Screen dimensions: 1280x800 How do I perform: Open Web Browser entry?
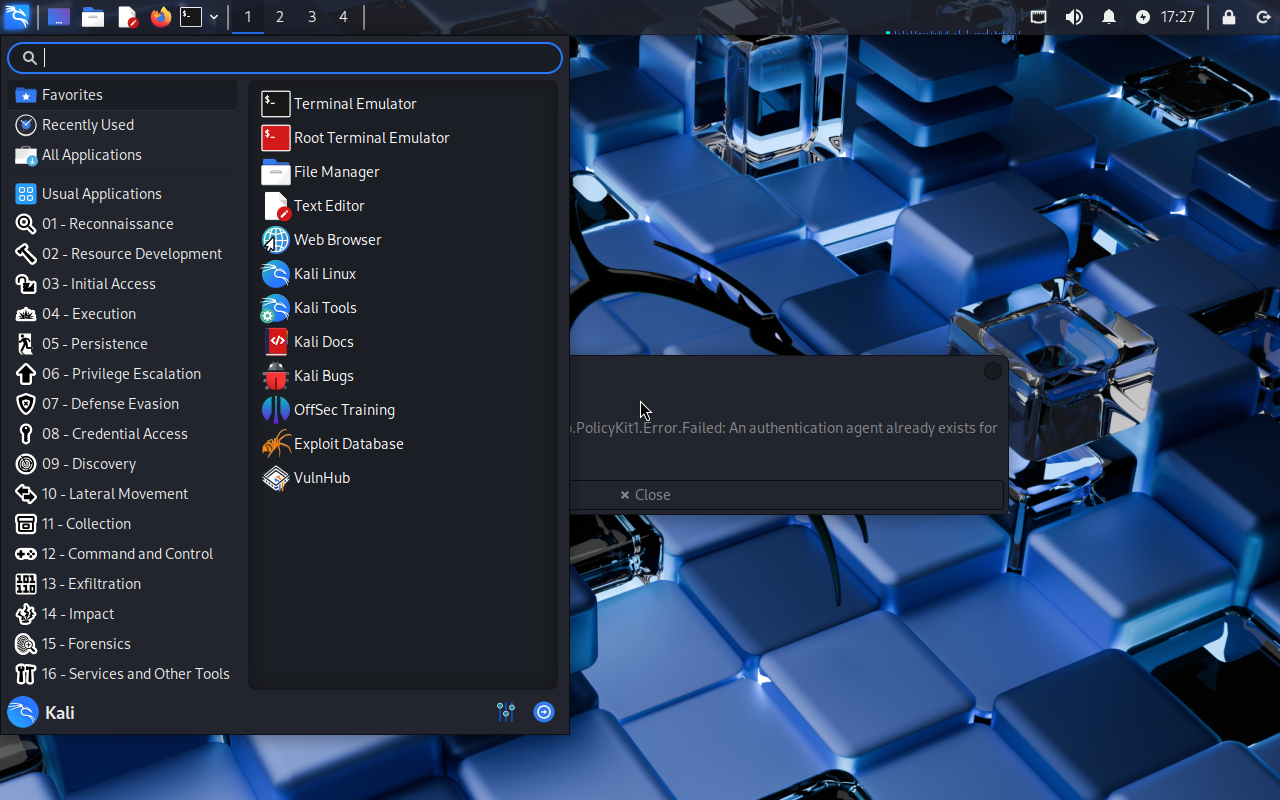click(x=402, y=240)
